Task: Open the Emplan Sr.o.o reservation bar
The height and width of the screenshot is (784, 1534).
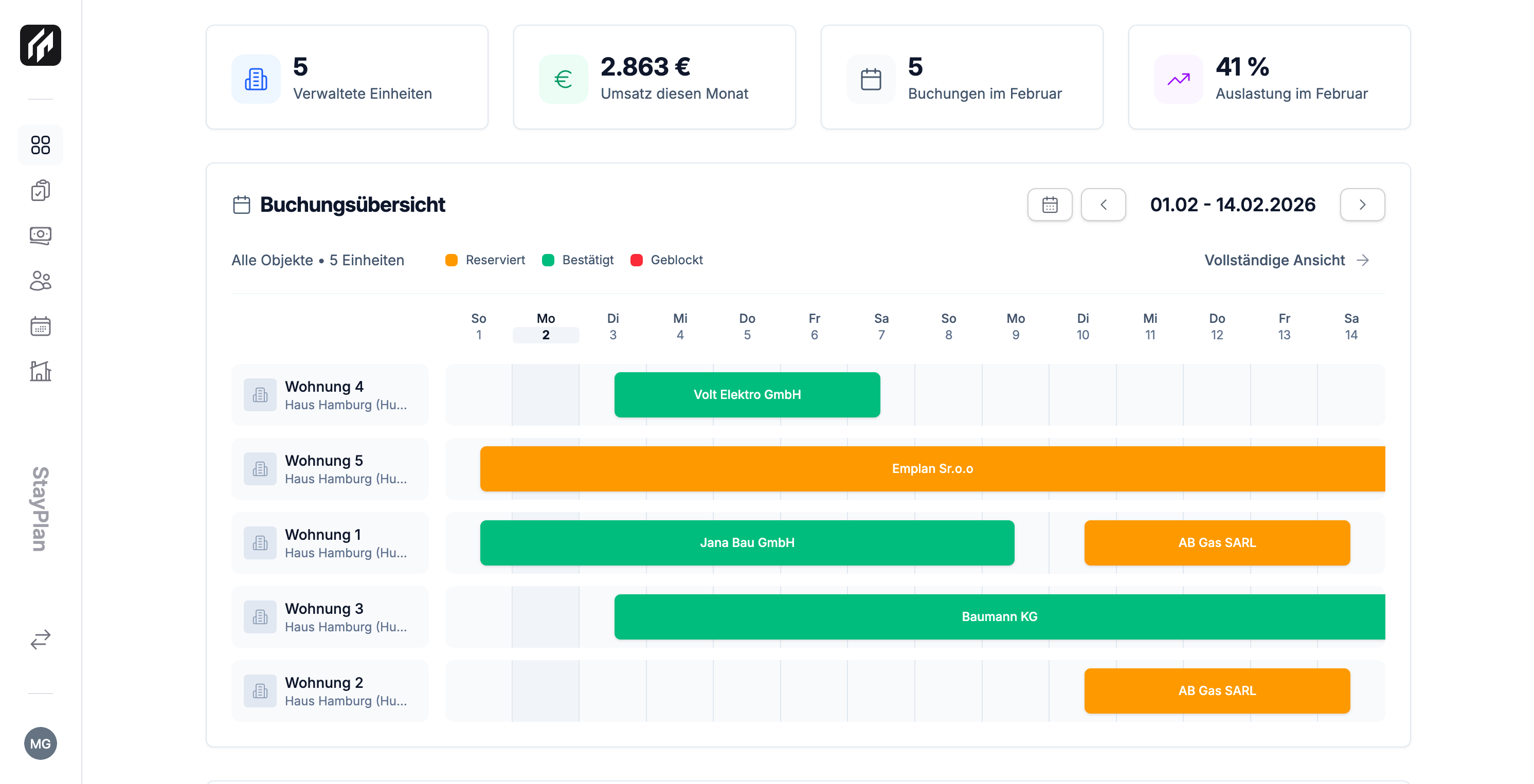Action: coord(932,468)
